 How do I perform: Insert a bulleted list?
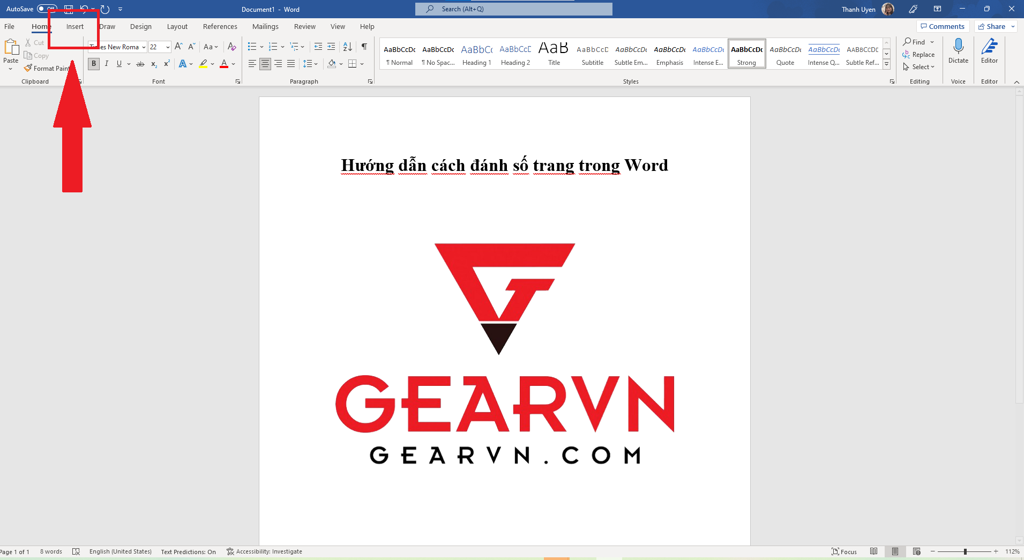(252, 47)
